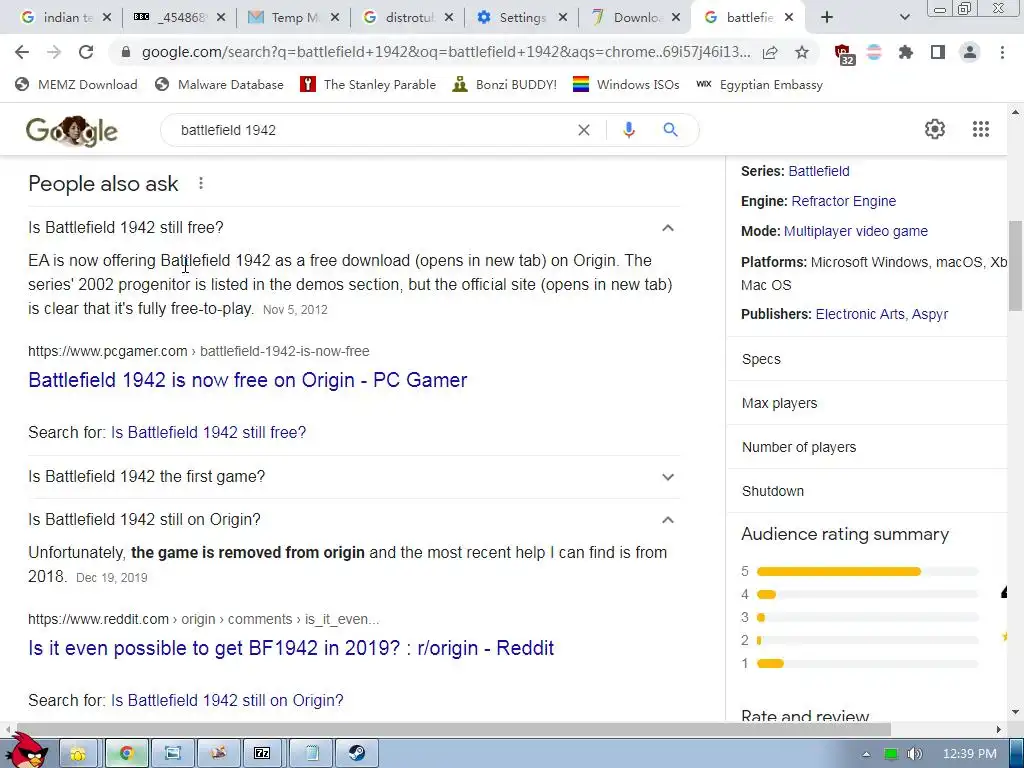Click the horizontal scrollbar at page bottom
This screenshot has width=1024, height=768.
pos(453,729)
